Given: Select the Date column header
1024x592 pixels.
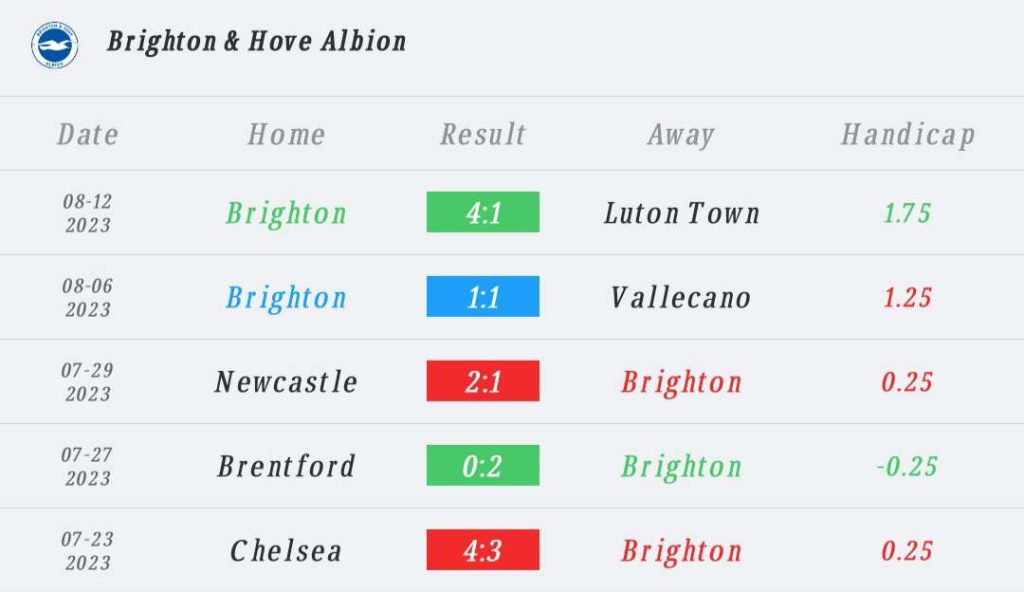Looking at the screenshot, I should 88,135.
